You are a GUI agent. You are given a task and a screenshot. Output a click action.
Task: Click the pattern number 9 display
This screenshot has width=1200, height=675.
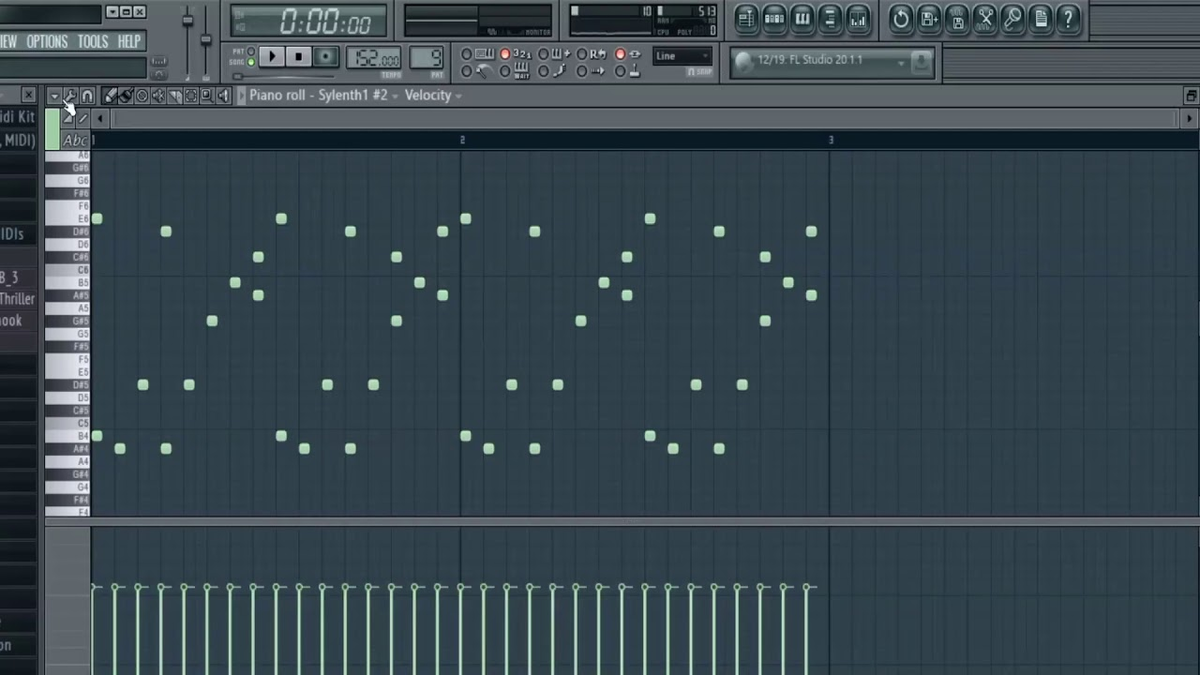[426, 58]
